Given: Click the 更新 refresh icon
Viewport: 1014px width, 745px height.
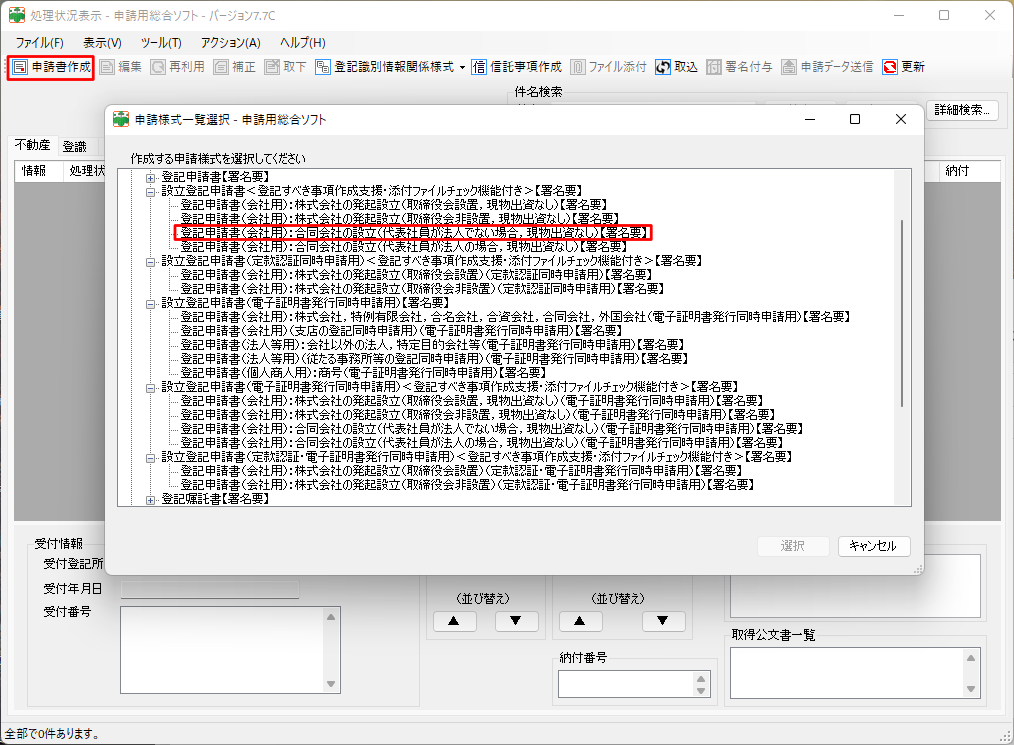Looking at the screenshot, I should (x=890, y=67).
